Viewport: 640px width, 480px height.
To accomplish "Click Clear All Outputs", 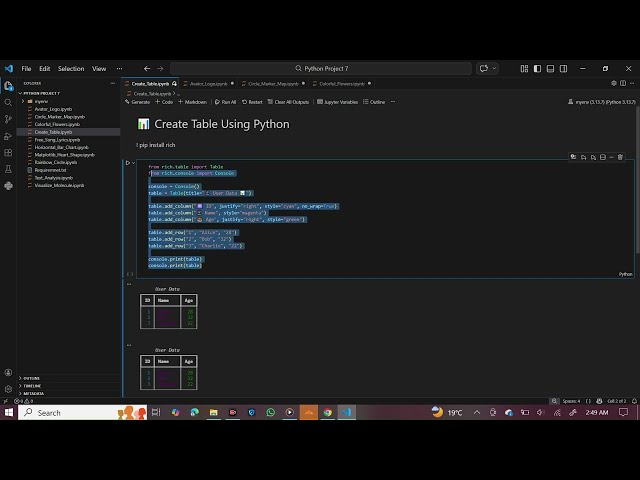I will (288, 102).
